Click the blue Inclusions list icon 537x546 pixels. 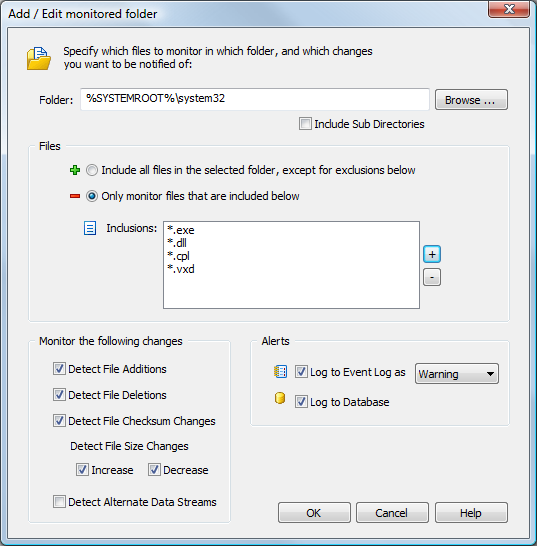pyautogui.click(x=90, y=228)
